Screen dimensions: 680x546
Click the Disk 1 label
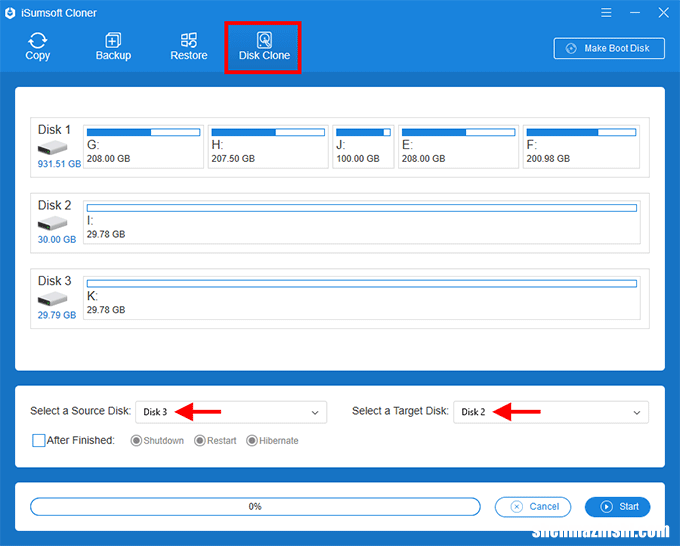click(x=54, y=130)
